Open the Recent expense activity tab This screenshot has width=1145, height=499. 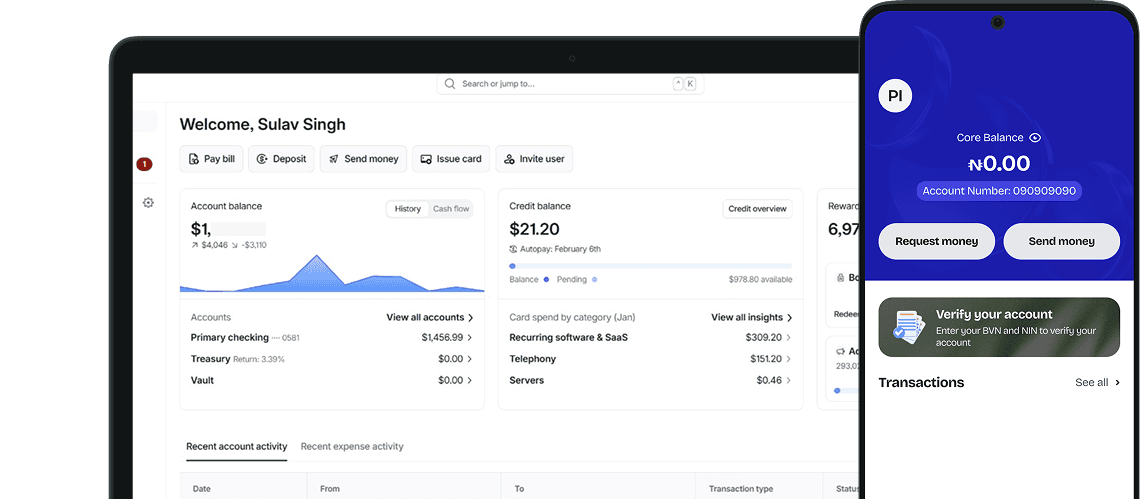click(352, 447)
